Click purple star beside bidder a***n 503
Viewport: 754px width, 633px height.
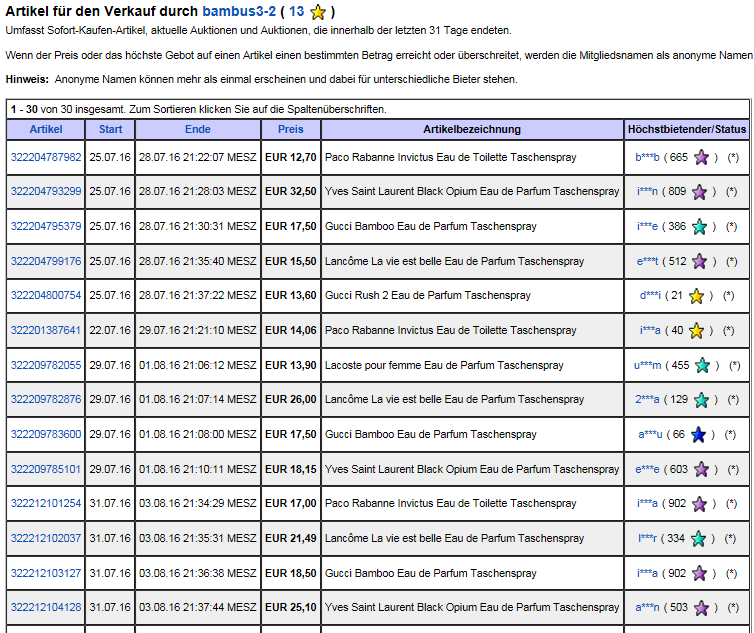(x=702, y=608)
